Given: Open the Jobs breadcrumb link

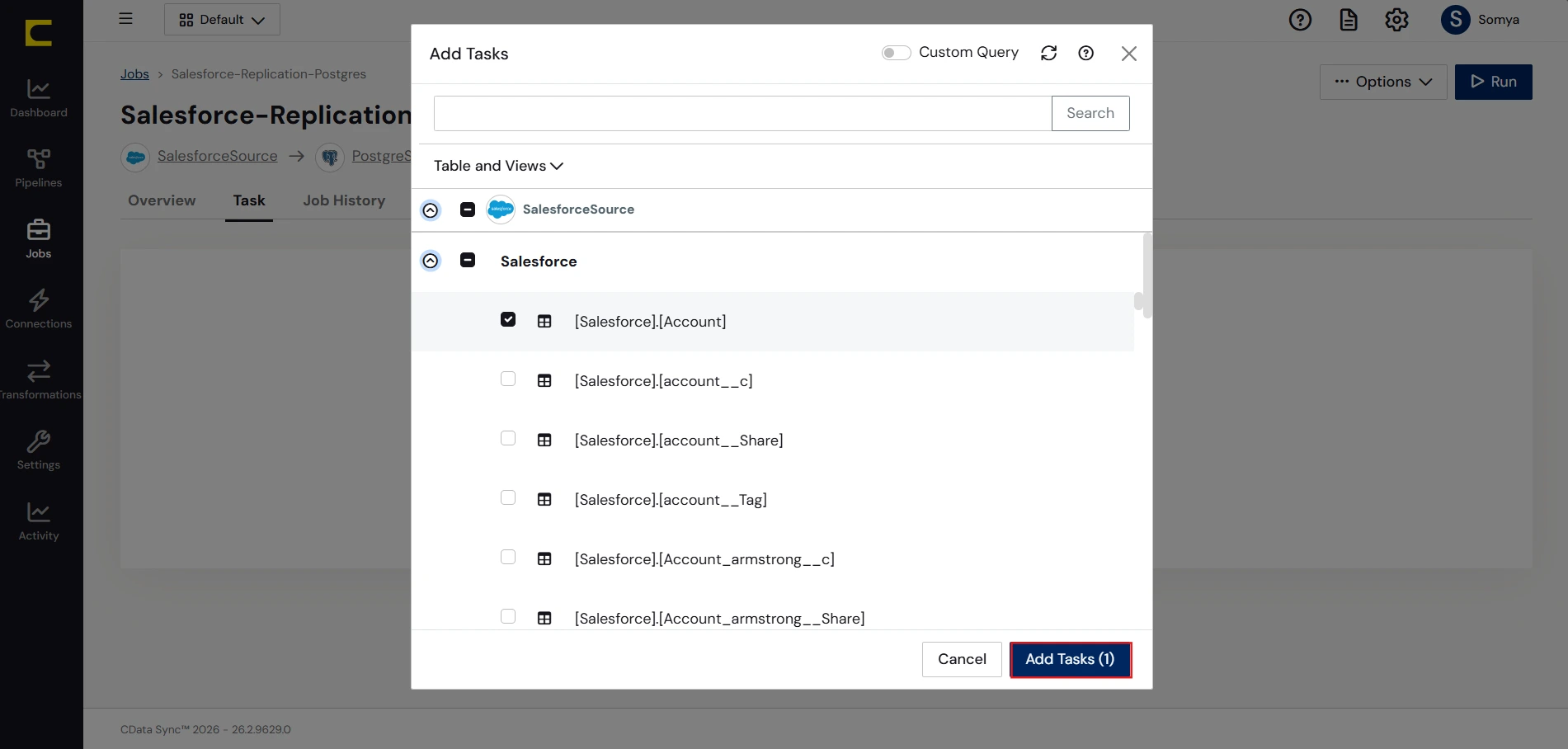Looking at the screenshot, I should [134, 74].
